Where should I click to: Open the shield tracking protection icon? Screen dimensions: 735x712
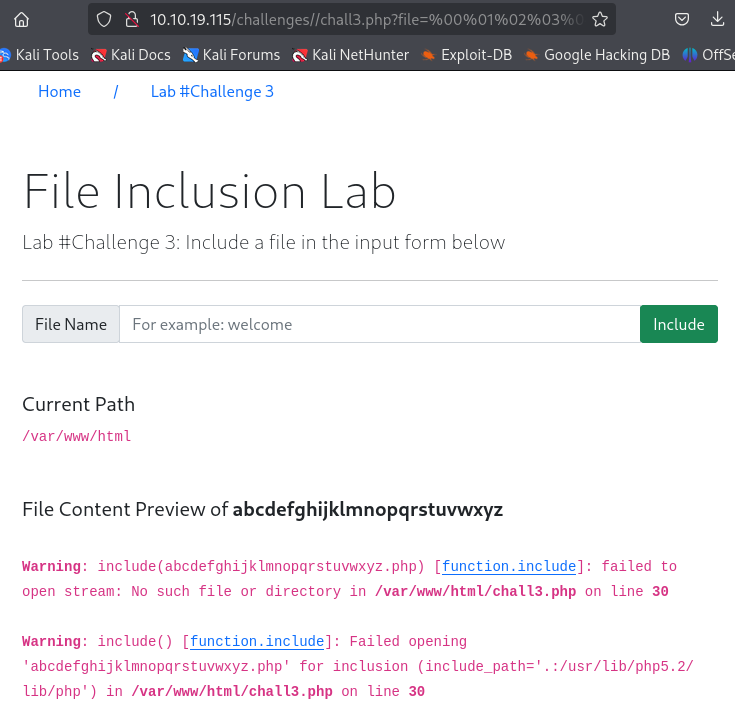pyautogui.click(x=104, y=20)
